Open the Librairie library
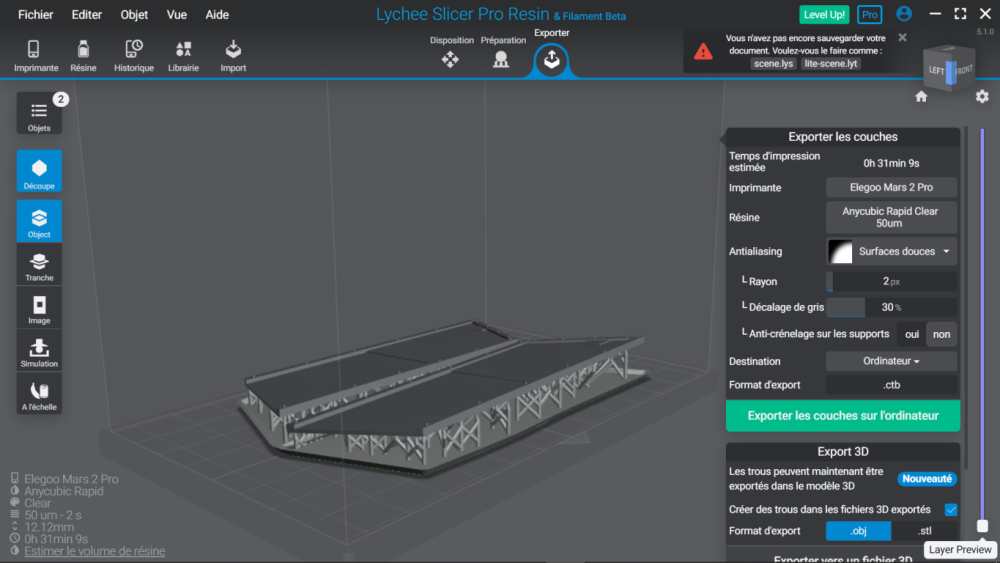The height and width of the screenshot is (563, 1000). coord(184,55)
